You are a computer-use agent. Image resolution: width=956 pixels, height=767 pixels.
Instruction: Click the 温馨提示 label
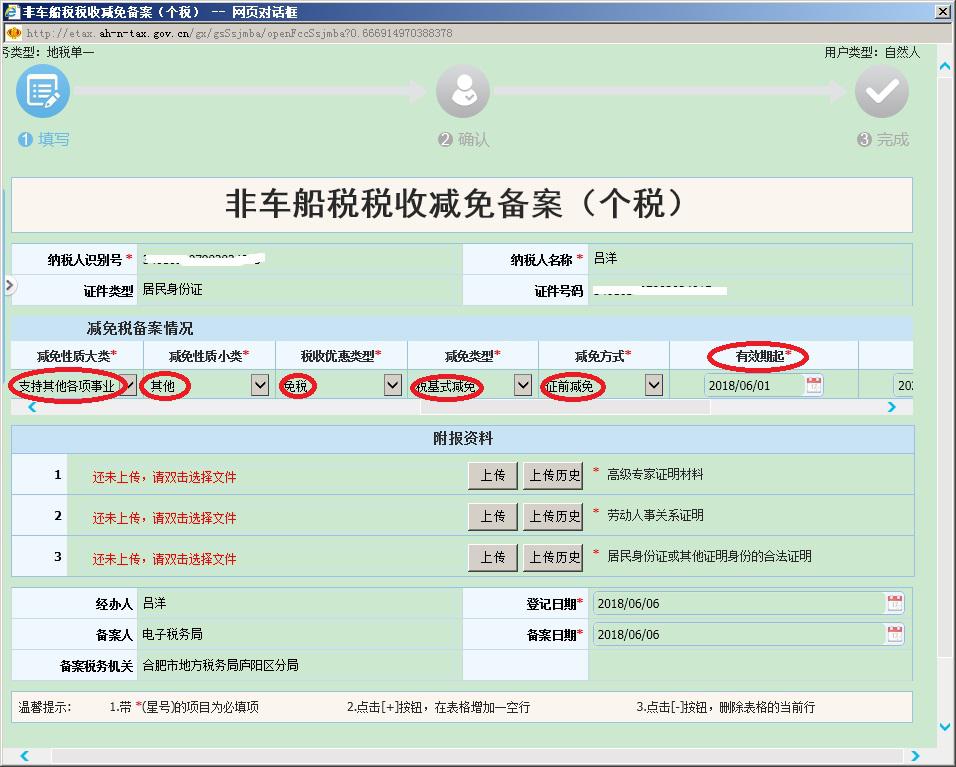click(x=45, y=707)
